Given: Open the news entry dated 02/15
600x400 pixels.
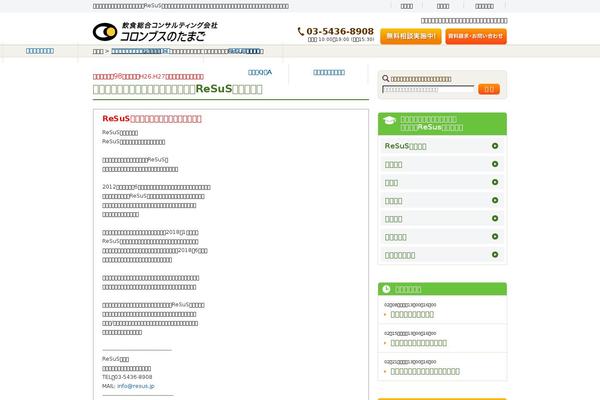Looking at the screenshot, I should pos(419,343).
